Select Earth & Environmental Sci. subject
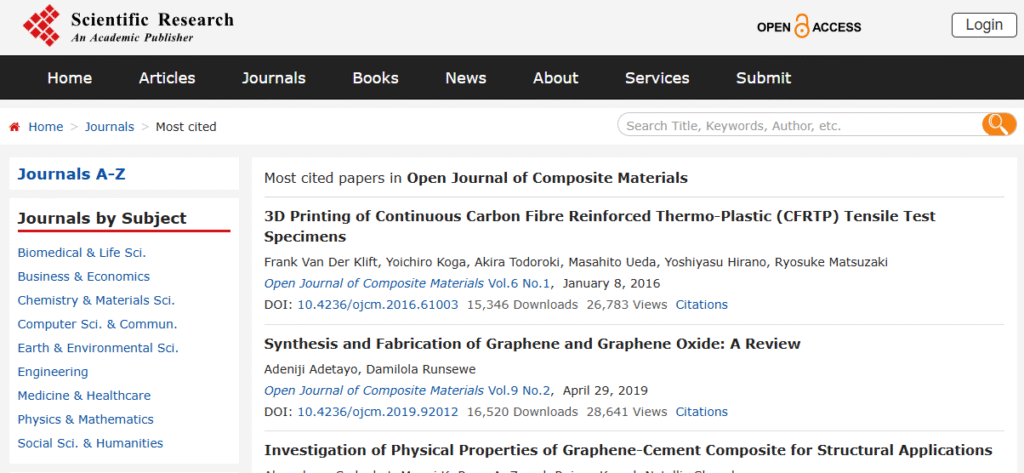This screenshot has width=1024, height=473. pyautogui.click(x=98, y=348)
